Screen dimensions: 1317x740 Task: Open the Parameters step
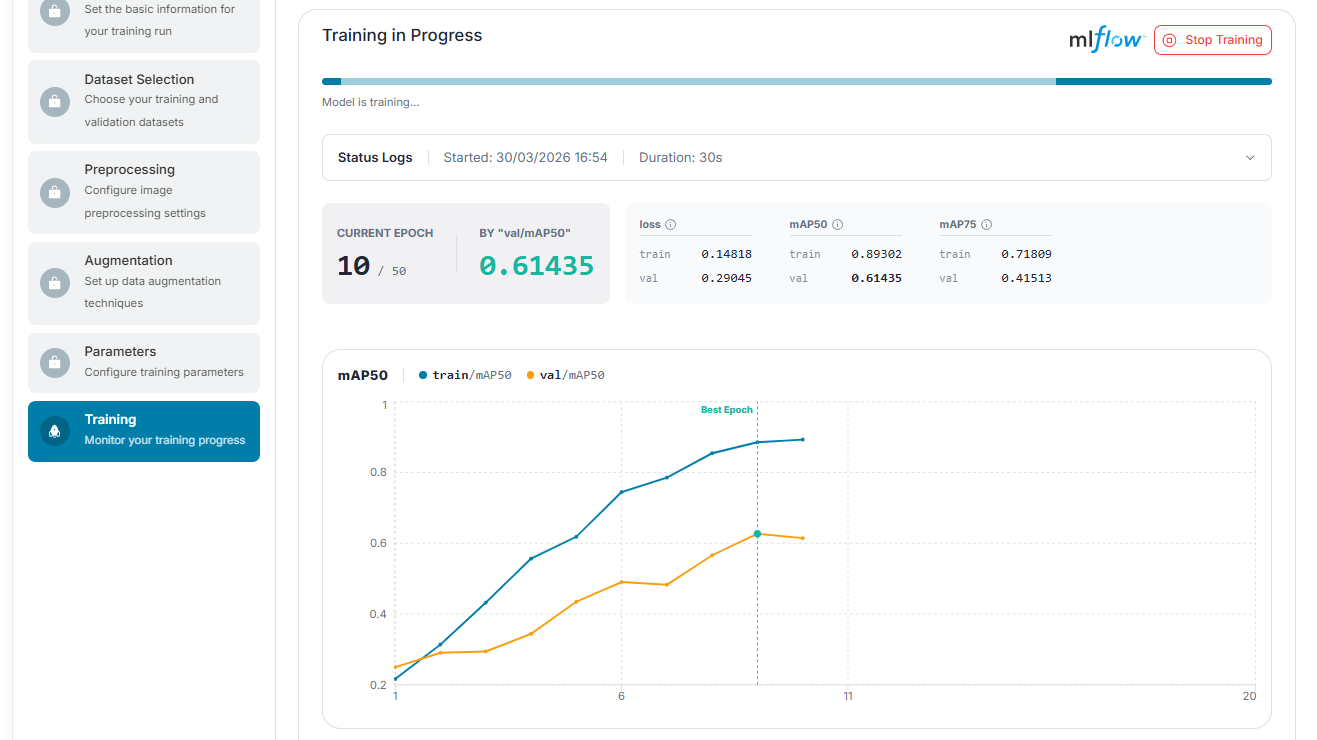[x=144, y=362]
